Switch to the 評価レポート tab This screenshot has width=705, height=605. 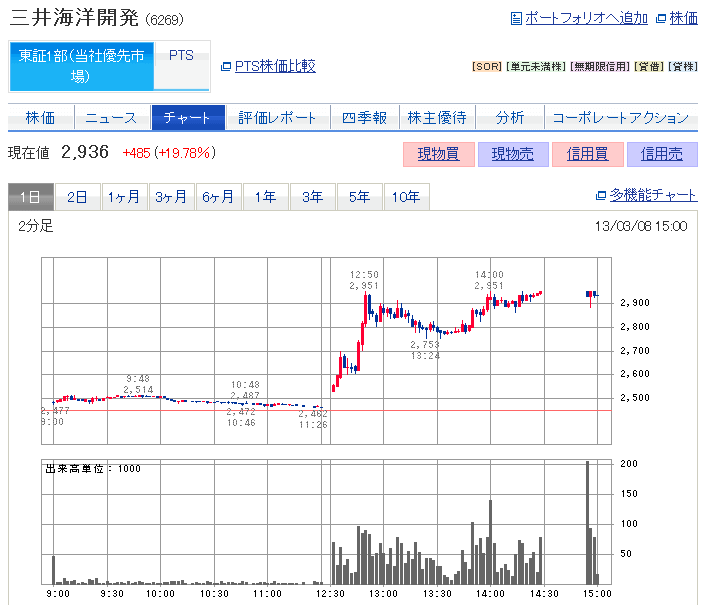277,118
